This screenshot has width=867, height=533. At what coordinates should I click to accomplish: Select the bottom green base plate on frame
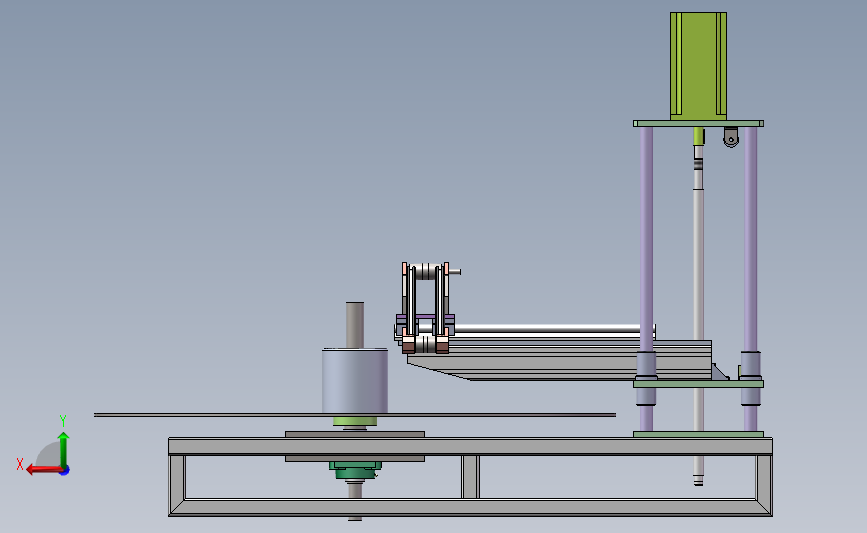(x=698, y=435)
